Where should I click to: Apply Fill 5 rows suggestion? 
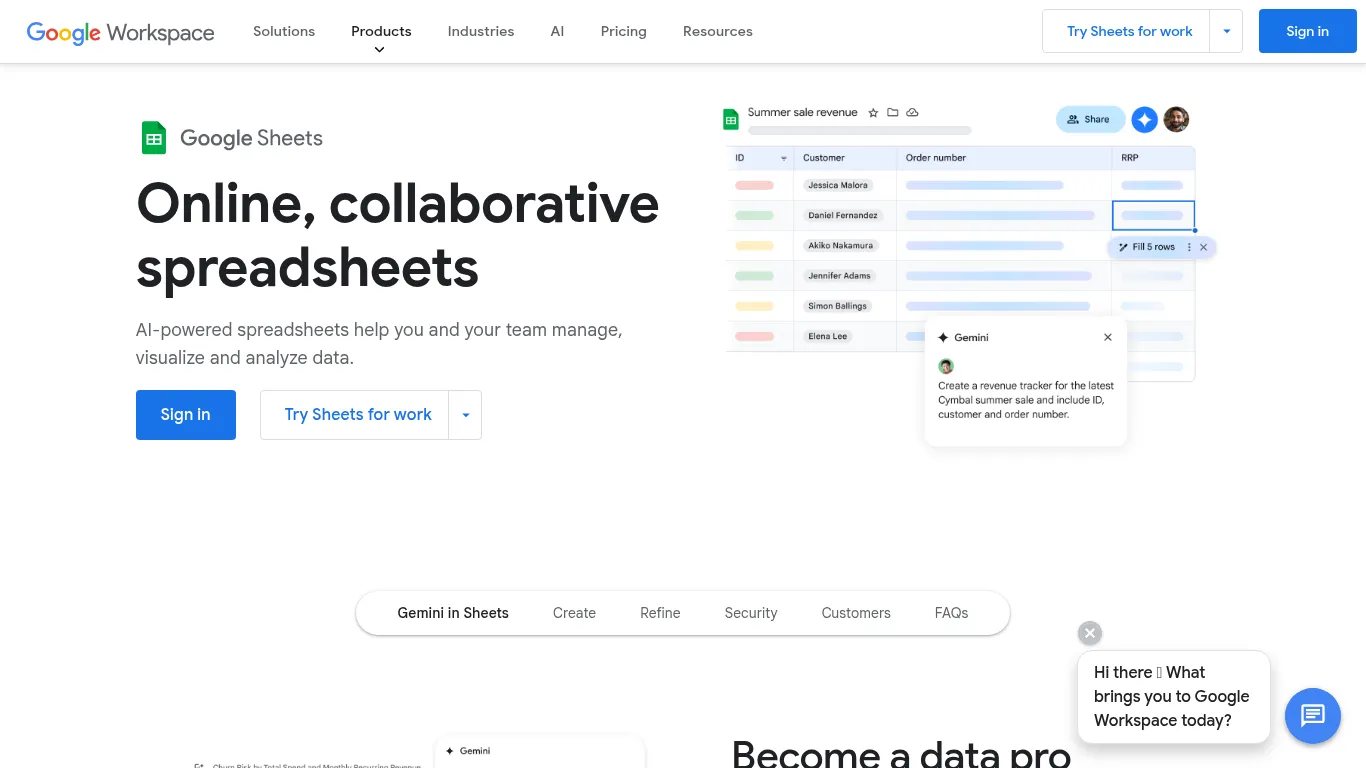coord(1150,247)
